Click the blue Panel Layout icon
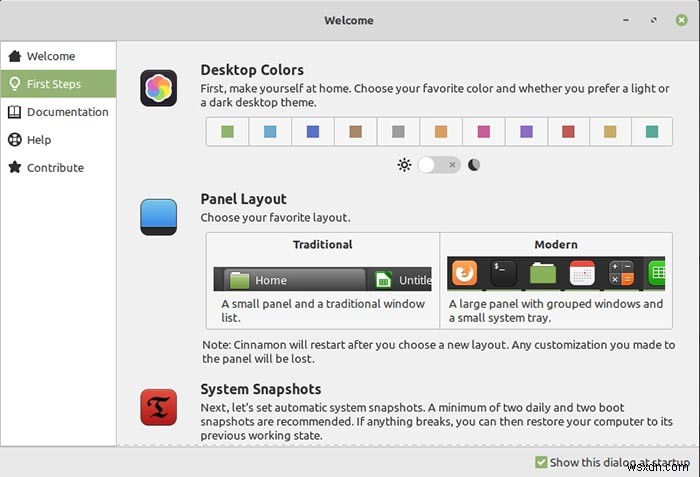700x477 pixels. coord(158,217)
